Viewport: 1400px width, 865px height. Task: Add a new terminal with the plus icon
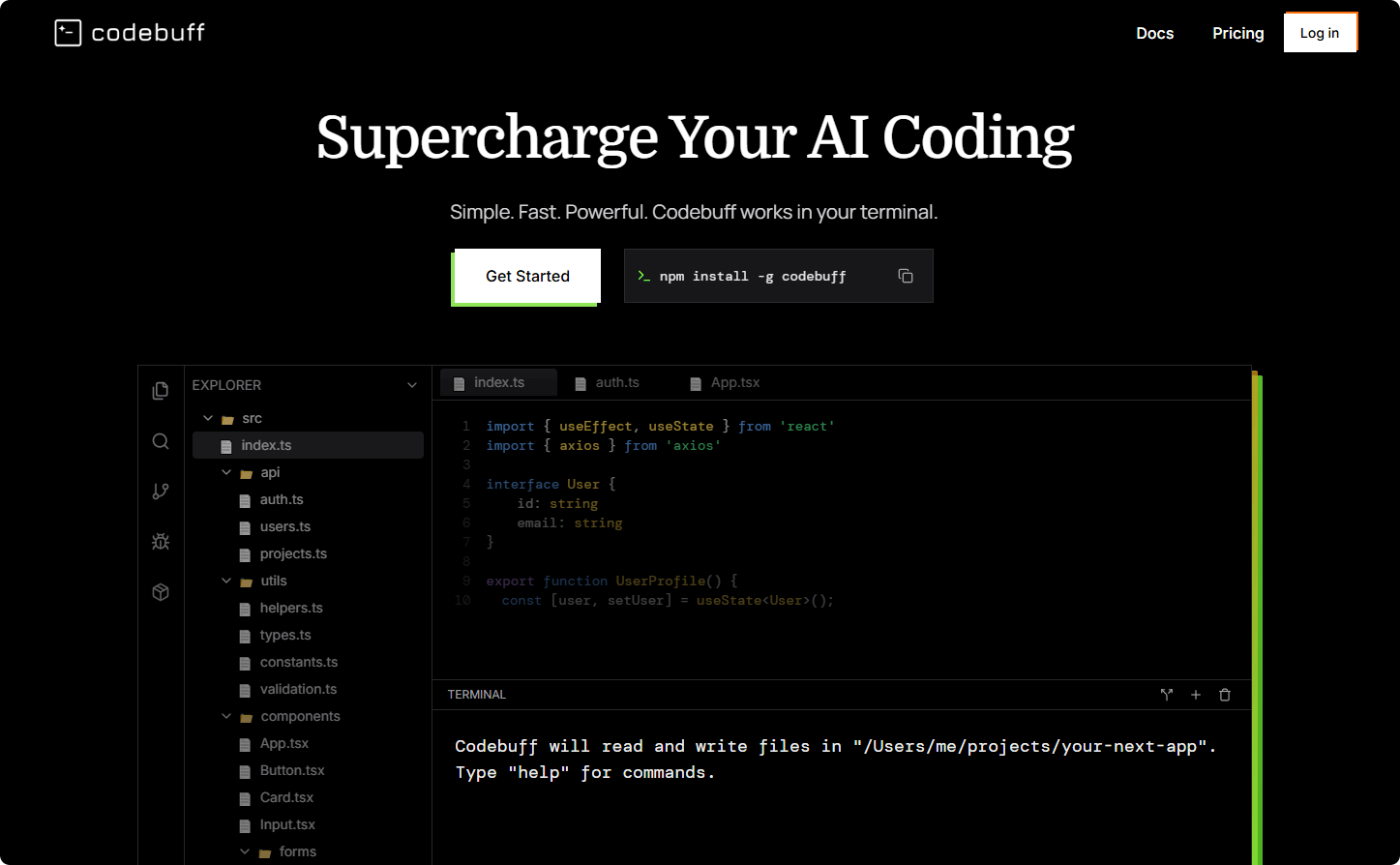(x=1196, y=695)
